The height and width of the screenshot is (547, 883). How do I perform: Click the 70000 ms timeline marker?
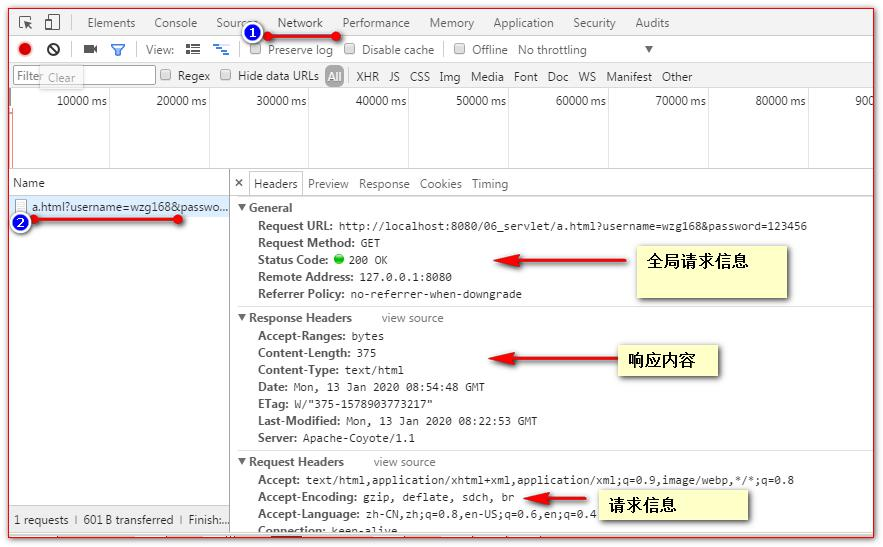tap(680, 100)
